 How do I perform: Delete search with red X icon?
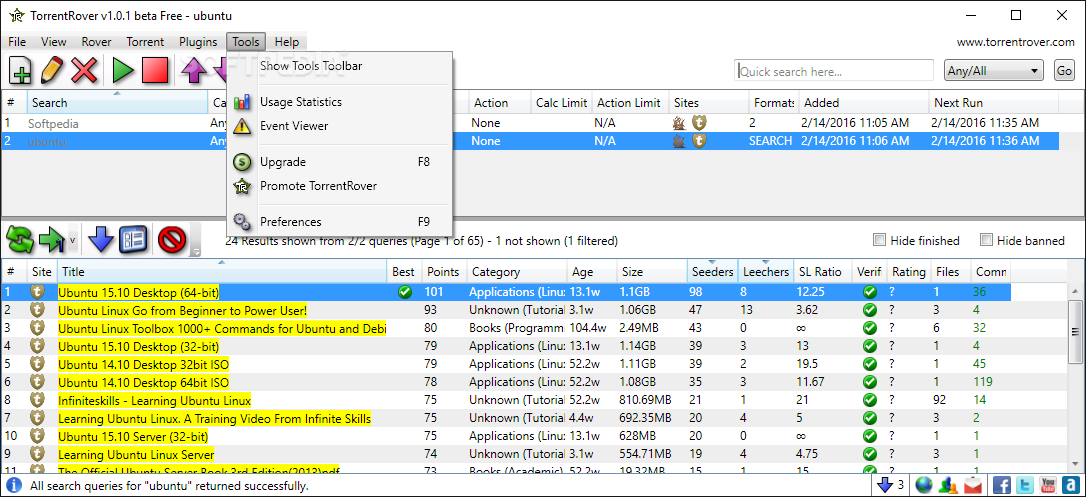(84, 71)
